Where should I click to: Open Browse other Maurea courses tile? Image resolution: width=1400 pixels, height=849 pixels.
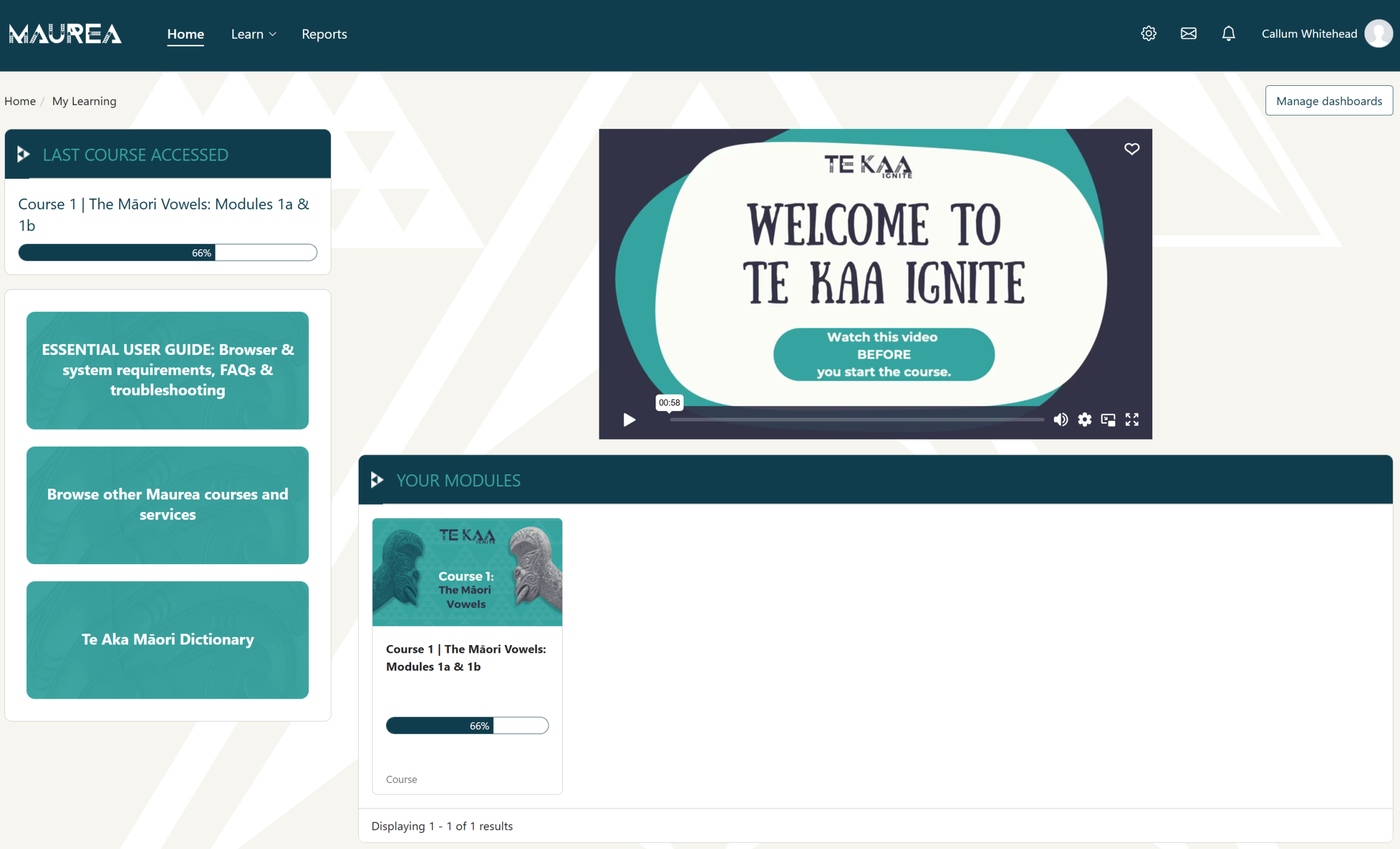click(x=167, y=505)
